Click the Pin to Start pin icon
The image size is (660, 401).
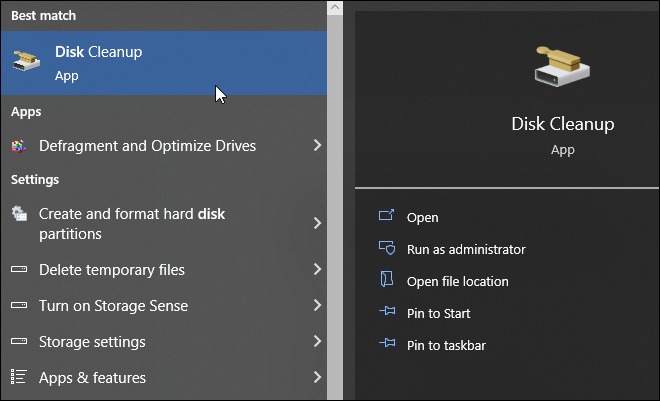pyautogui.click(x=387, y=311)
